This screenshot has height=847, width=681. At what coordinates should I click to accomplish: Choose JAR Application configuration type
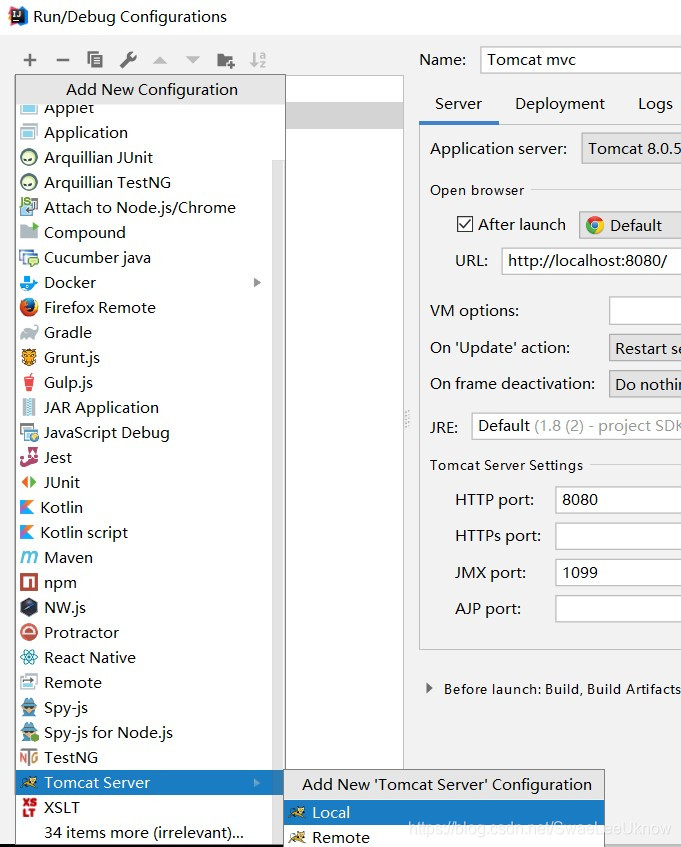(x=145, y=407)
